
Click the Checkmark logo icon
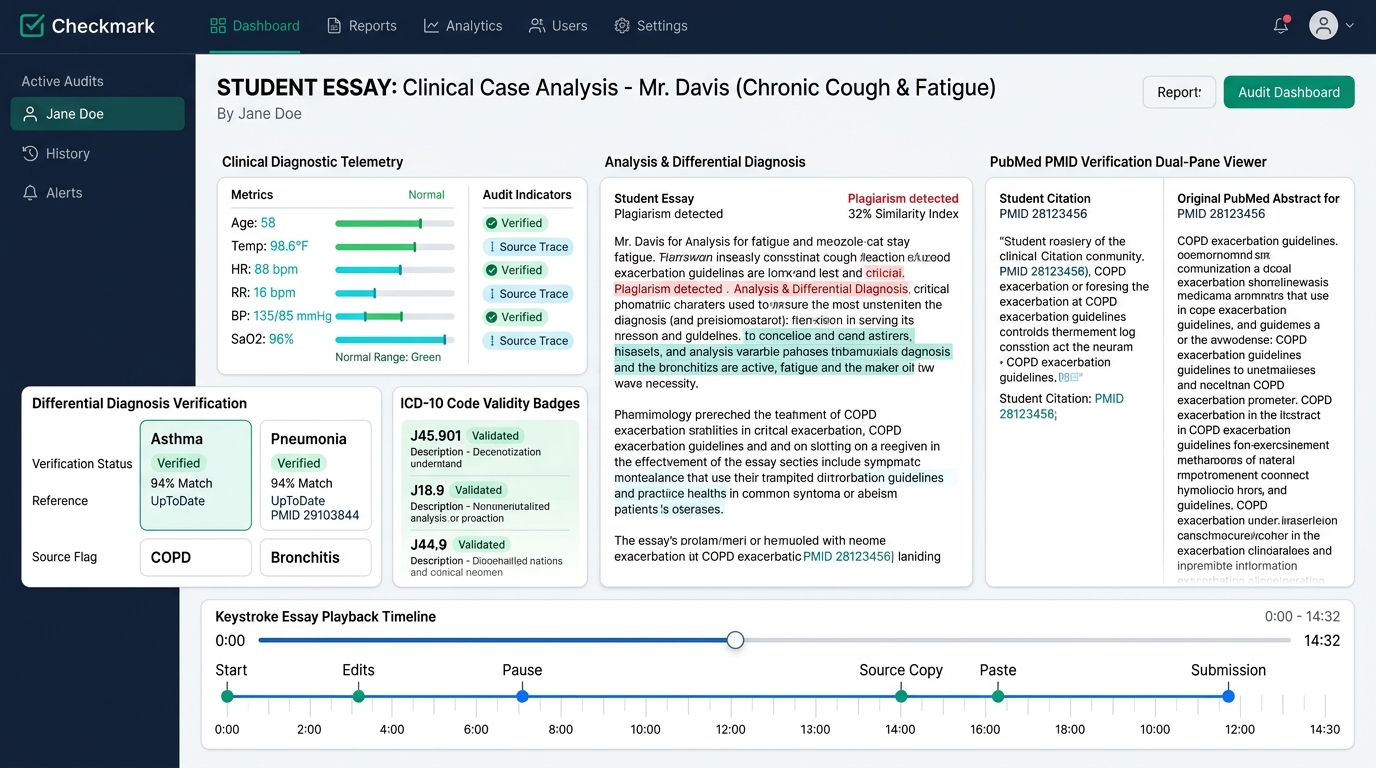32,26
